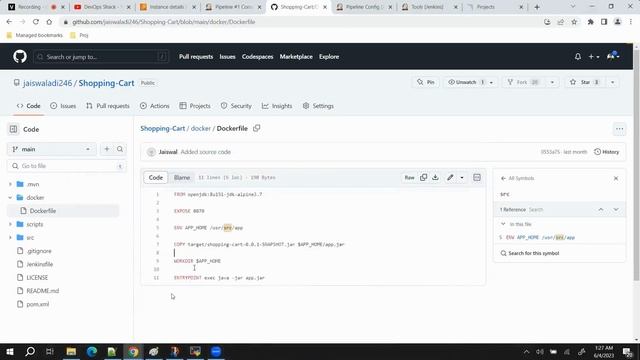Open Codespaces in the top navigation
The image size is (640, 360).
click(257, 57)
